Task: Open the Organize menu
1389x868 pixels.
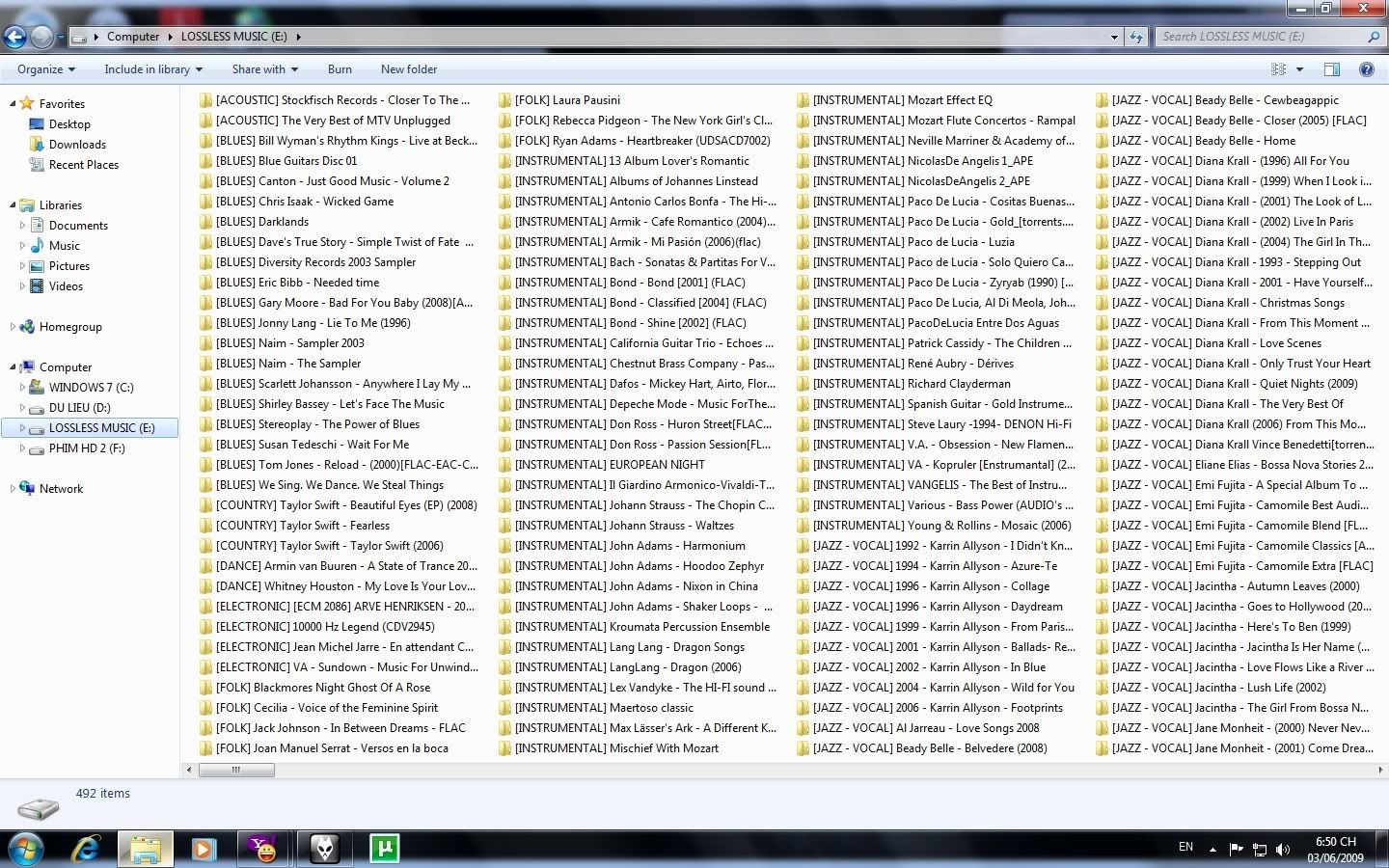Action: [x=46, y=69]
